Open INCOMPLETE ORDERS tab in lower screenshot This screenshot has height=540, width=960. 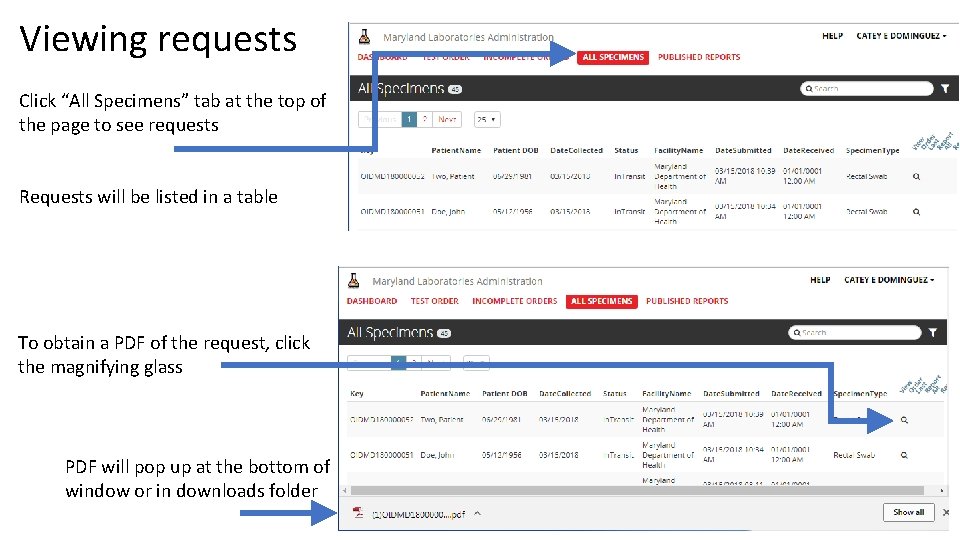coord(514,301)
